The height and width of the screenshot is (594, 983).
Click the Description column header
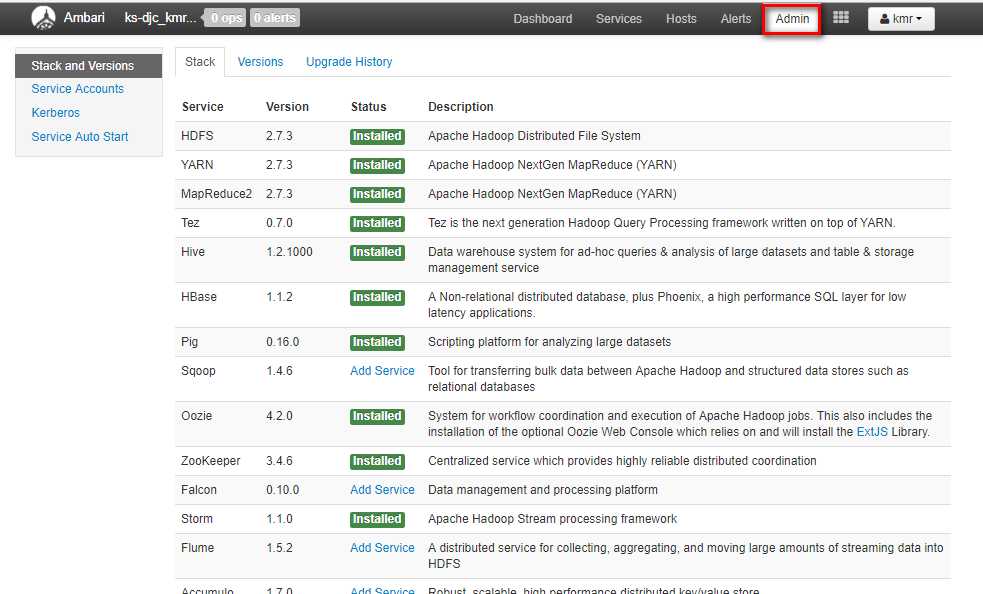tap(461, 107)
